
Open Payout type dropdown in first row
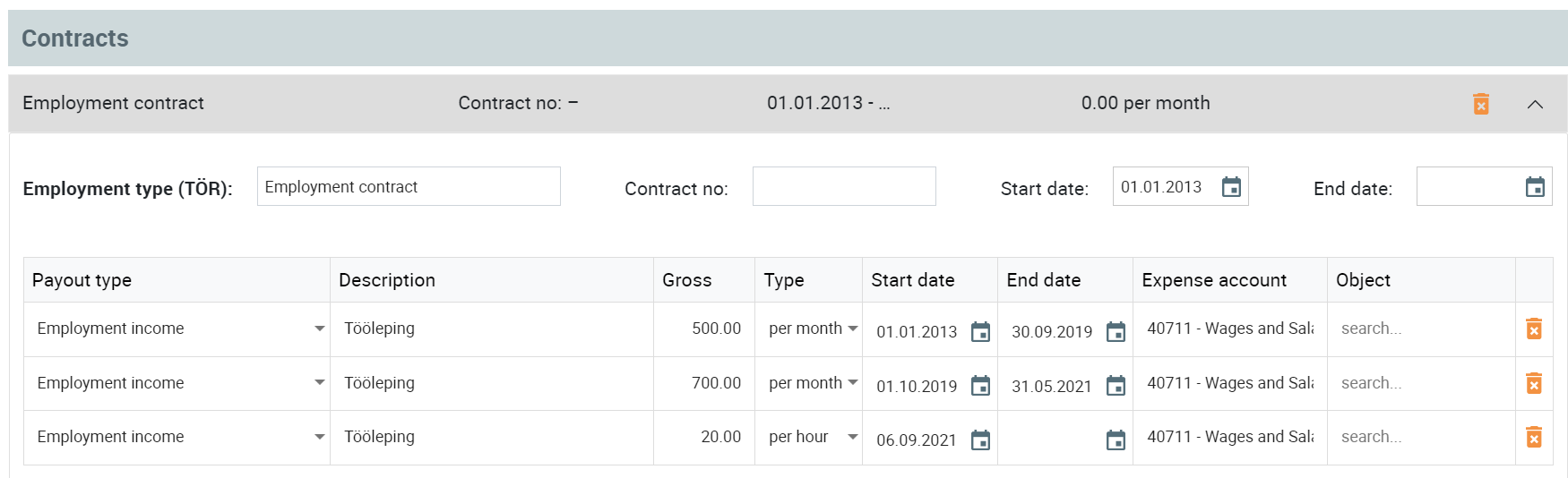[x=177, y=329]
